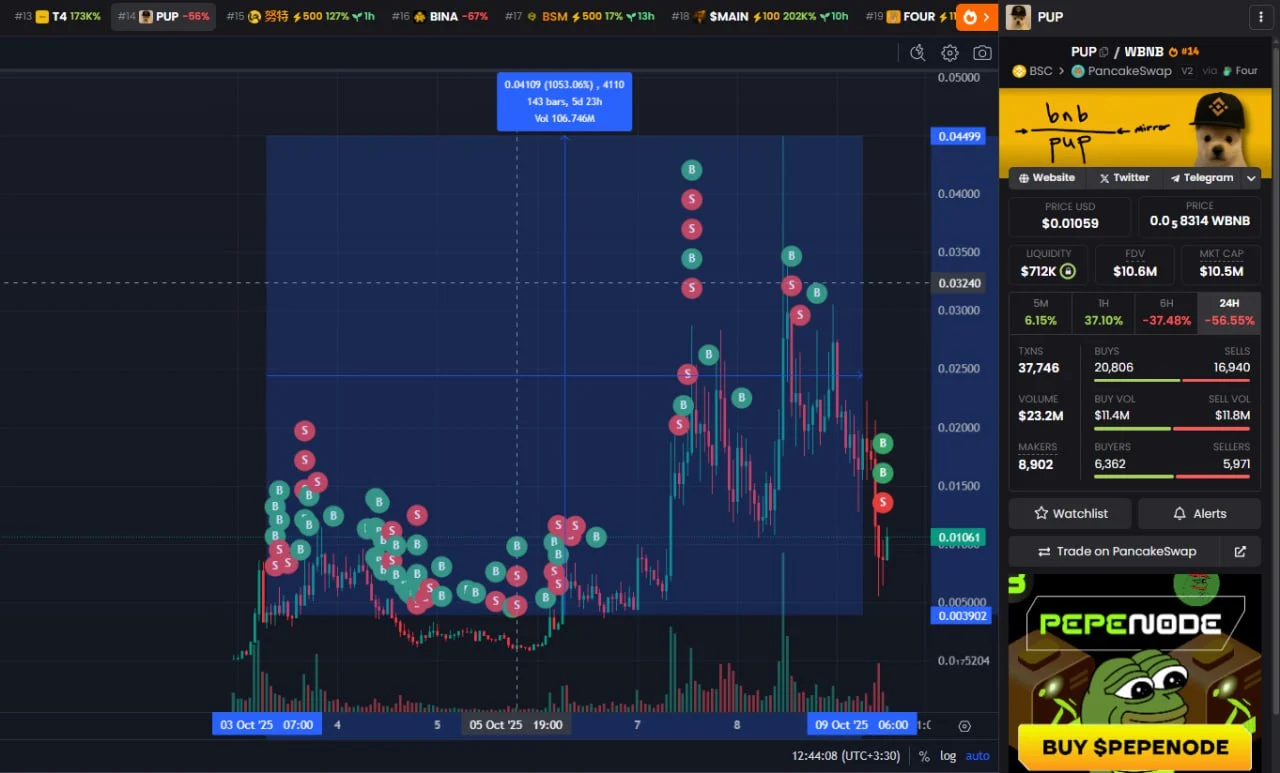Expand more social links chevron
This screenshot has height=773, width=1280.
click(x=1251, y=178)
